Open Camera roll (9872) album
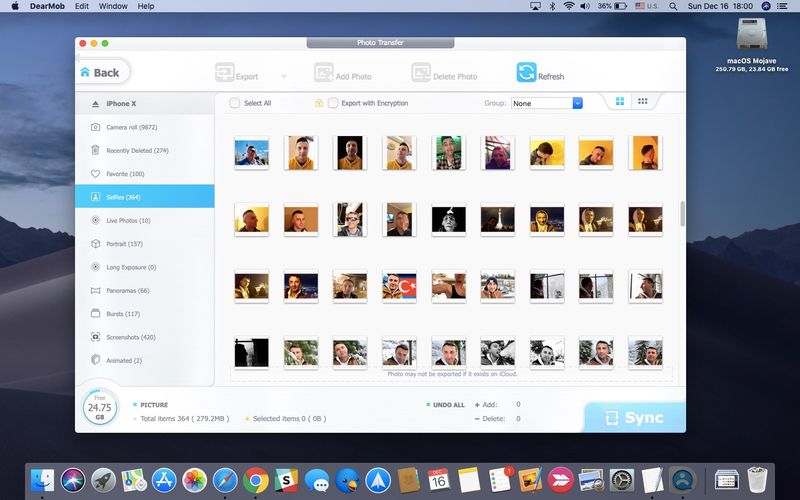Viewport: 800px width, 500px height. [x=144, y=127]
